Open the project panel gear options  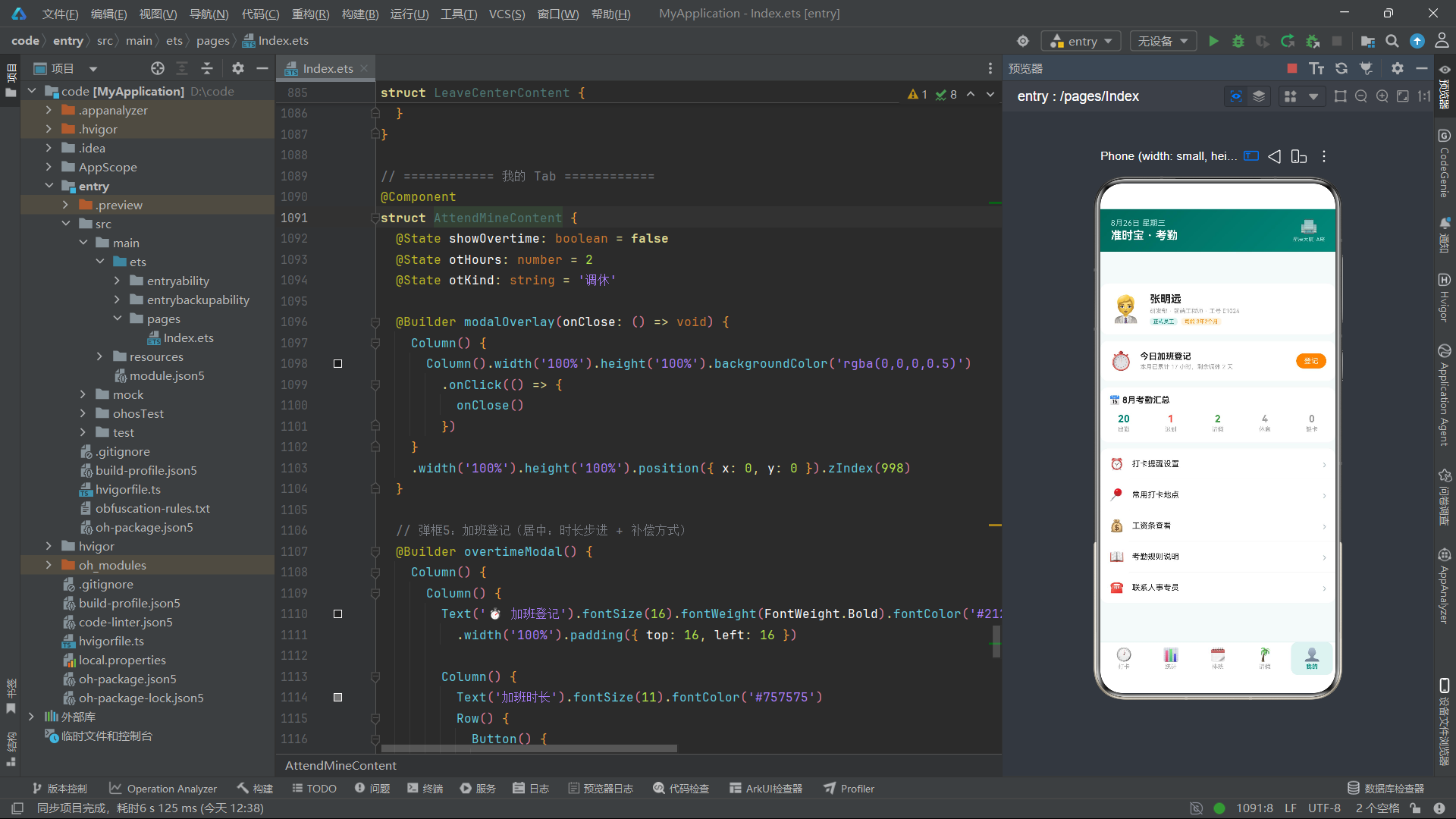coord(238,68)
